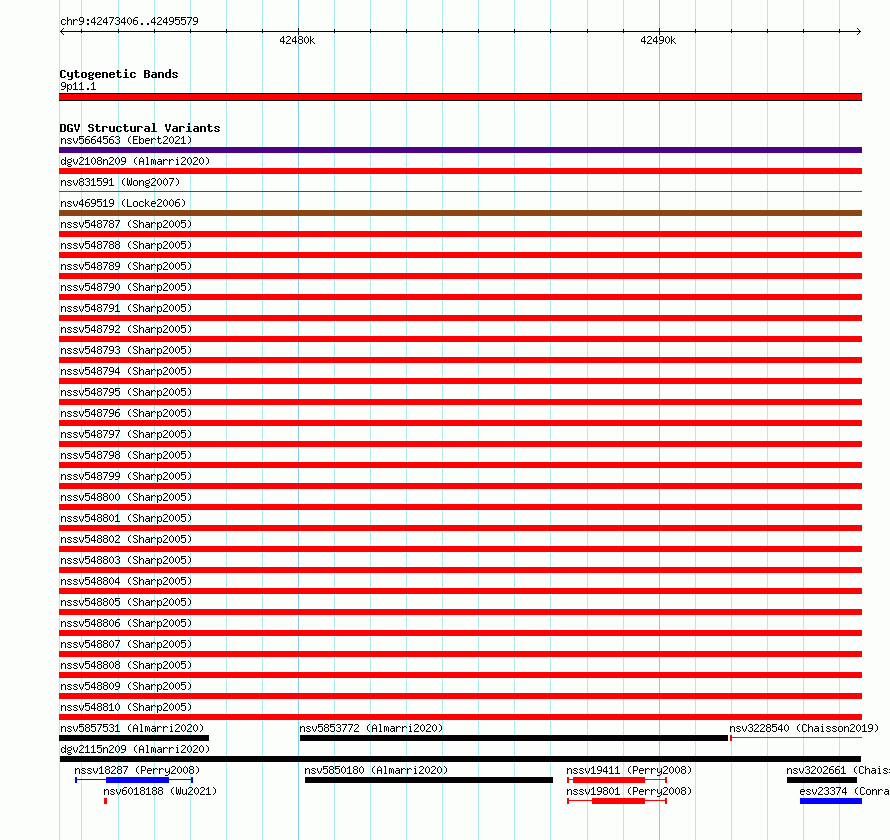
Task: Click the 9p11.1 cytogenetic band bar
Action: pos(460,97)
